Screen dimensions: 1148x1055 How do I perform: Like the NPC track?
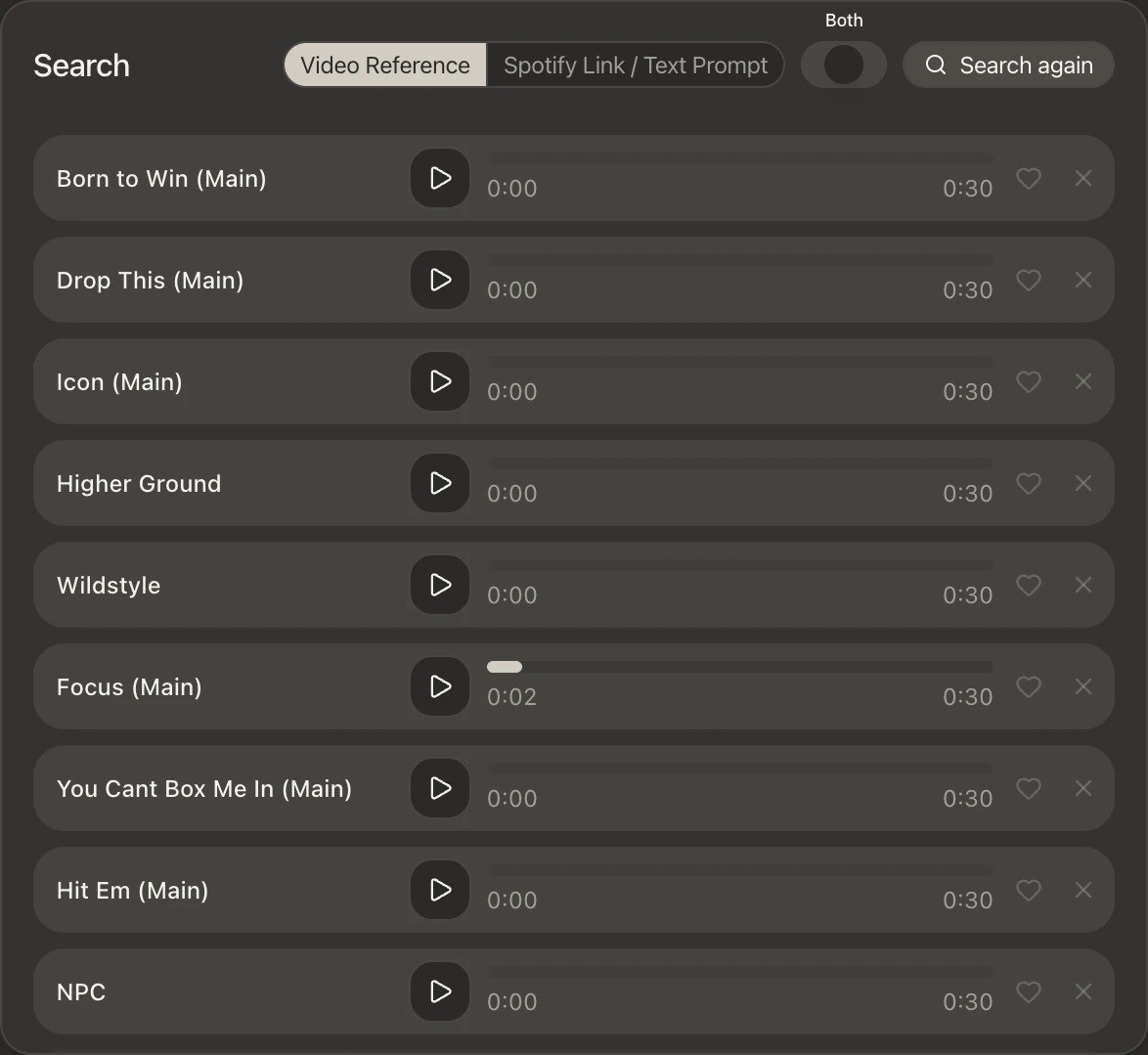pyautogui.click(x=1029, y=992)
